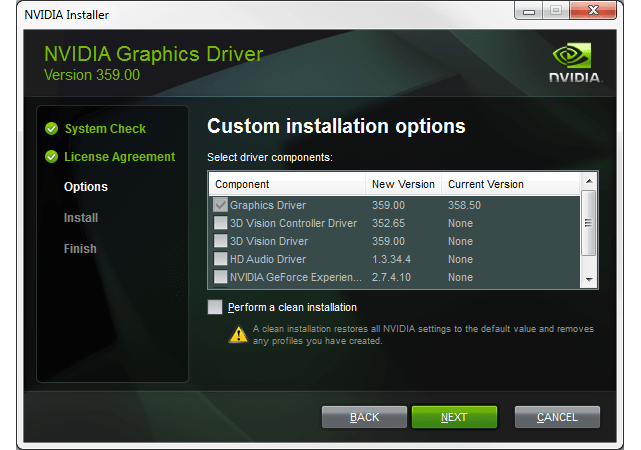Viewport: 641px width, 450px height.
Task: Click the Custom installation options heading
Action: tap(336, 126)
